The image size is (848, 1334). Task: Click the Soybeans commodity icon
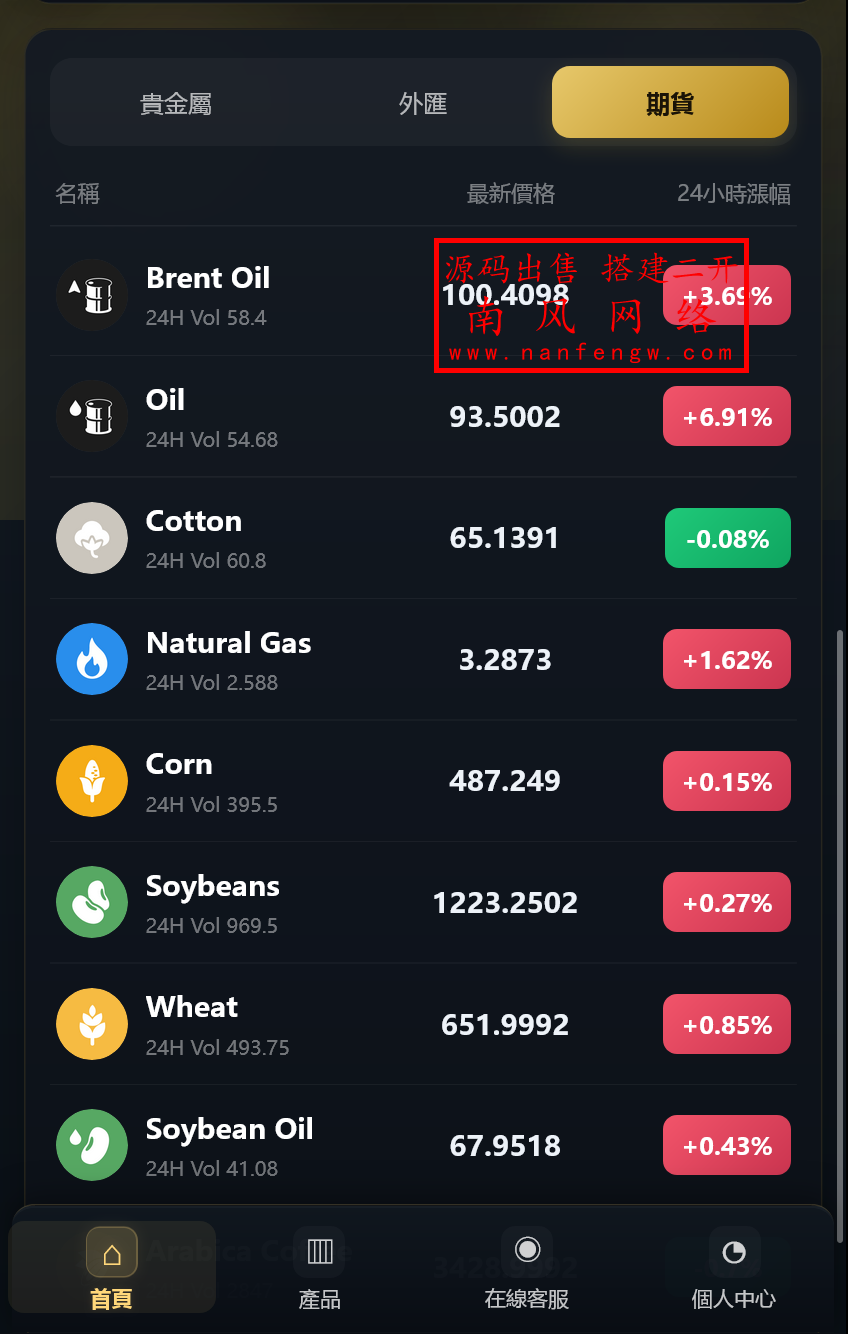pyautogui.click(x=92, y=902)
